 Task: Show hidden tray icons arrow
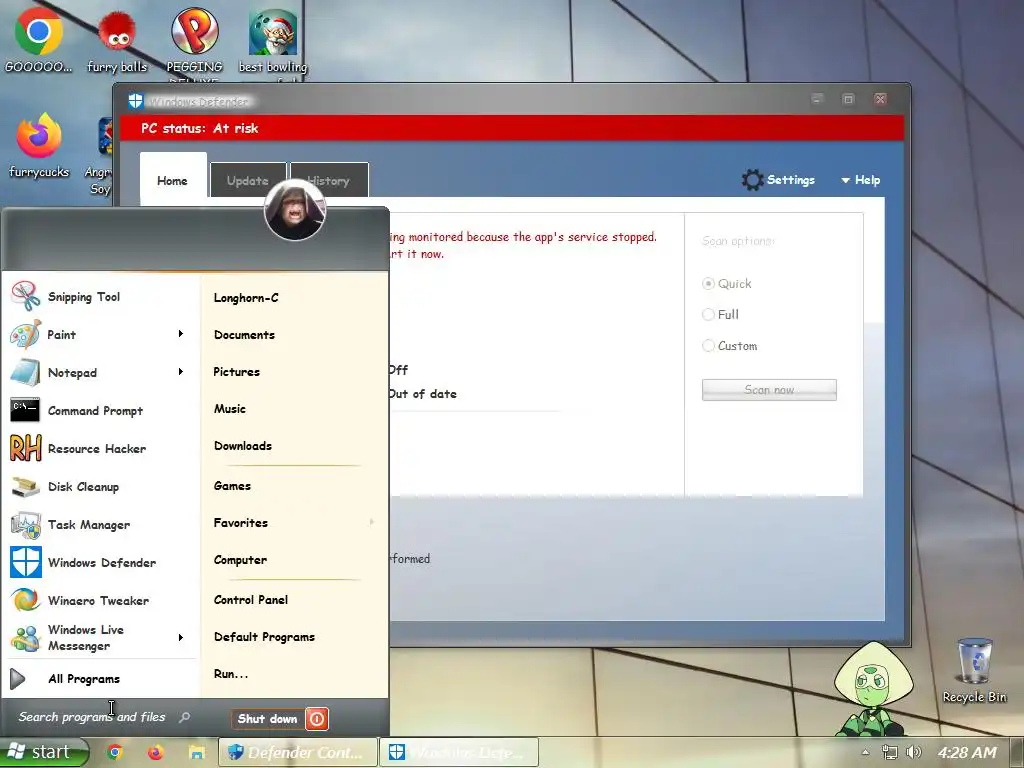tap(865, 752)
